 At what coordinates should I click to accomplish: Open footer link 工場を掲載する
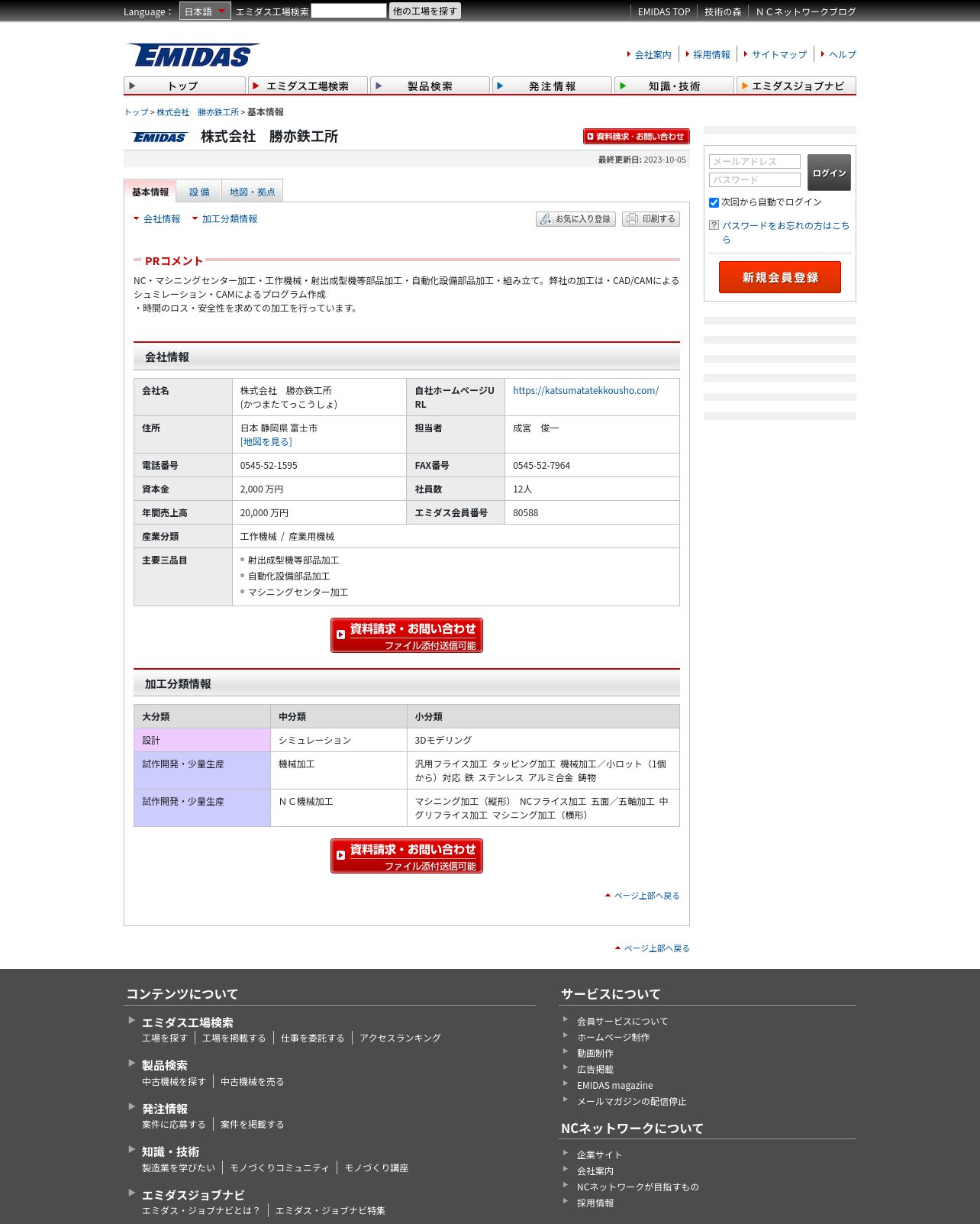coord(234,1038)
